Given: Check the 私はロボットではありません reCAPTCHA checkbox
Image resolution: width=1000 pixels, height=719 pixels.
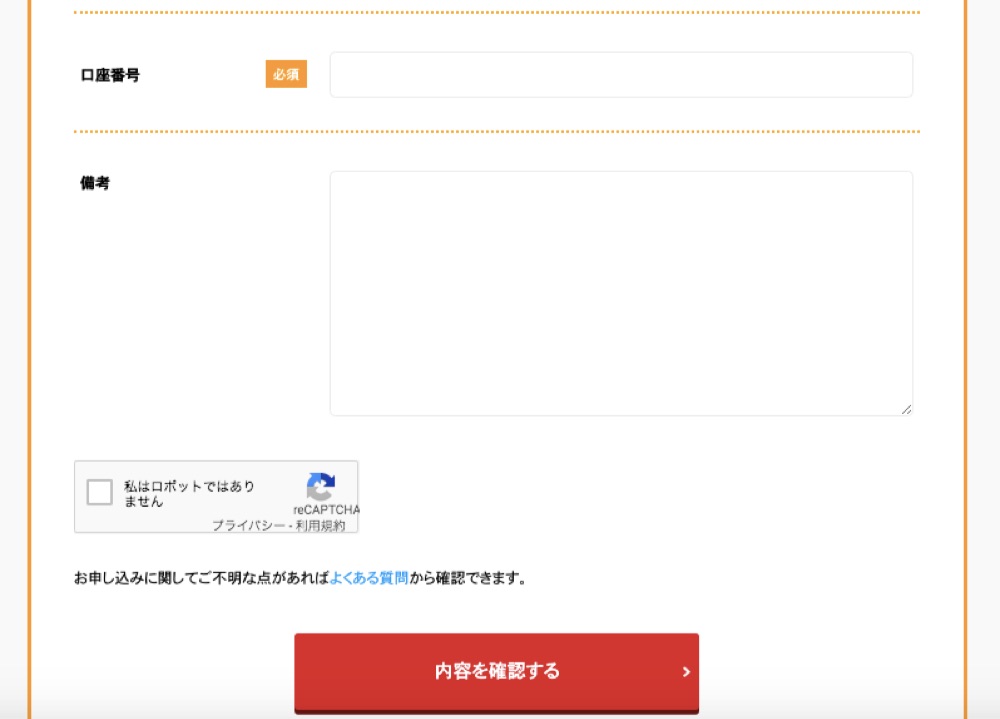Looking at the screenshot, I should pos(99,493).
